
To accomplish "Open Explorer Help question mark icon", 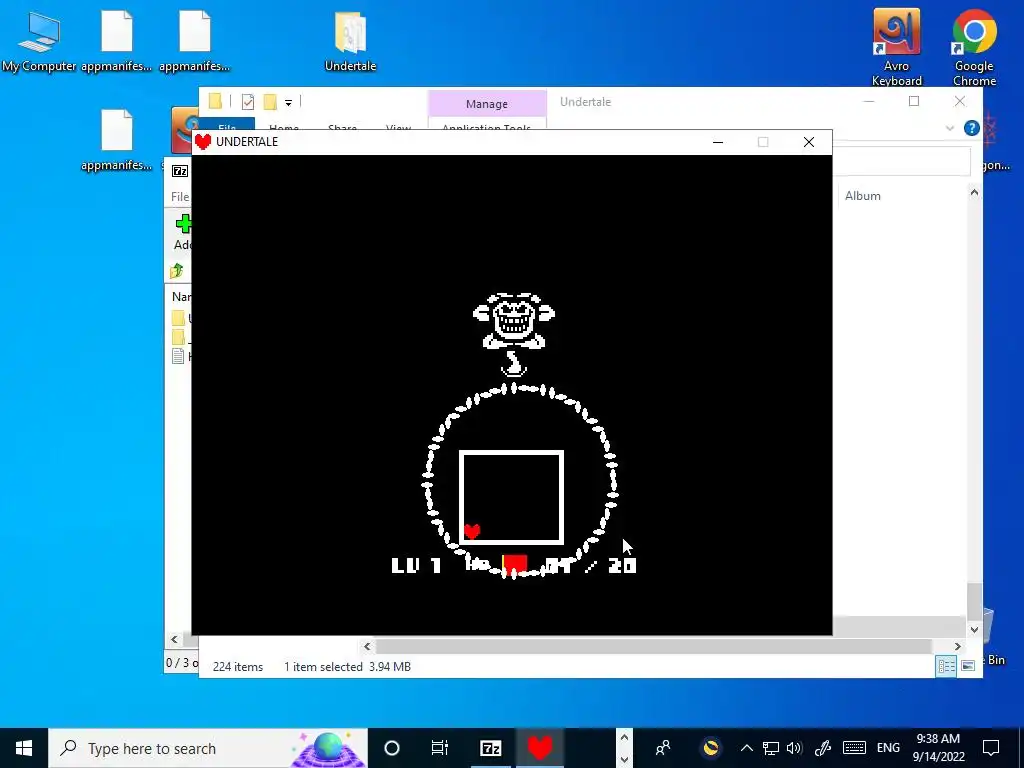I will click(x=972, y=128).
